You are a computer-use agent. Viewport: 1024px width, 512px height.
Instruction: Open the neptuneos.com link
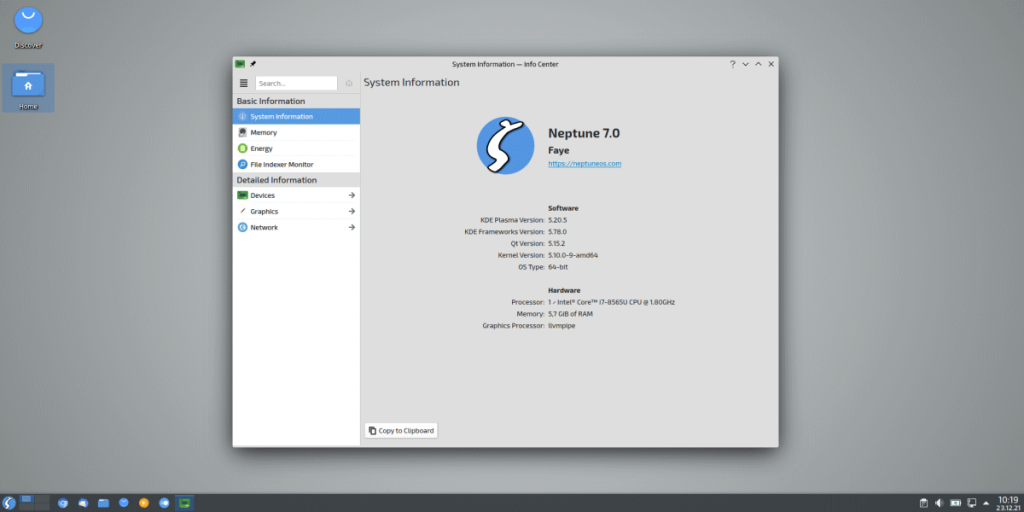tap(584, 163)
